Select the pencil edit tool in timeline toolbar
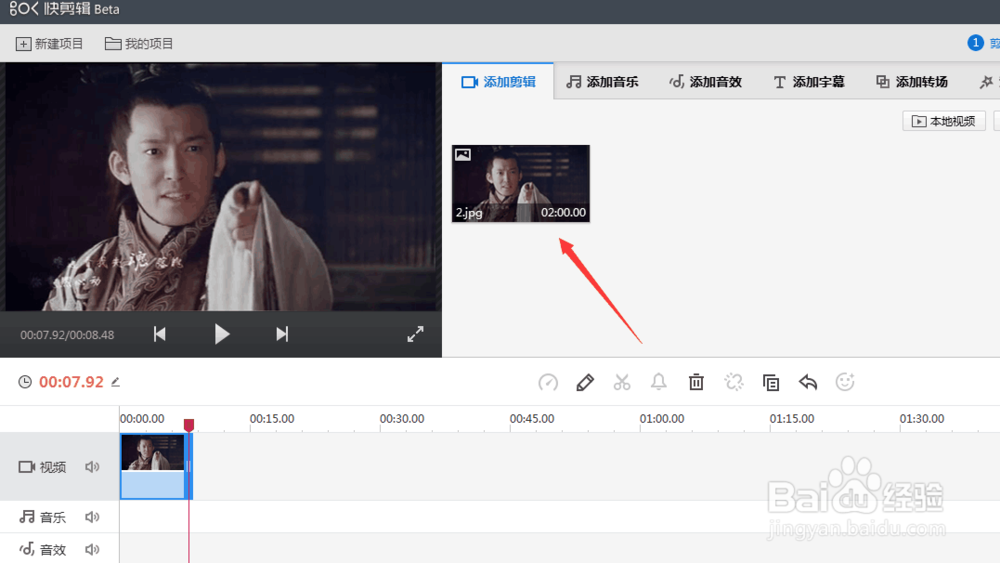Viewport: 1000px width, 563px height. [x=585, y=382]
